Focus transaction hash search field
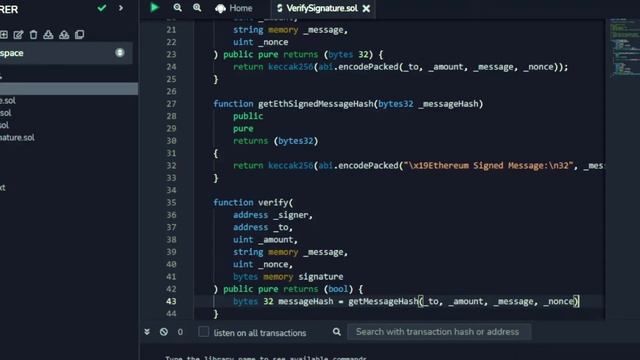 click(x=439, y=332)
